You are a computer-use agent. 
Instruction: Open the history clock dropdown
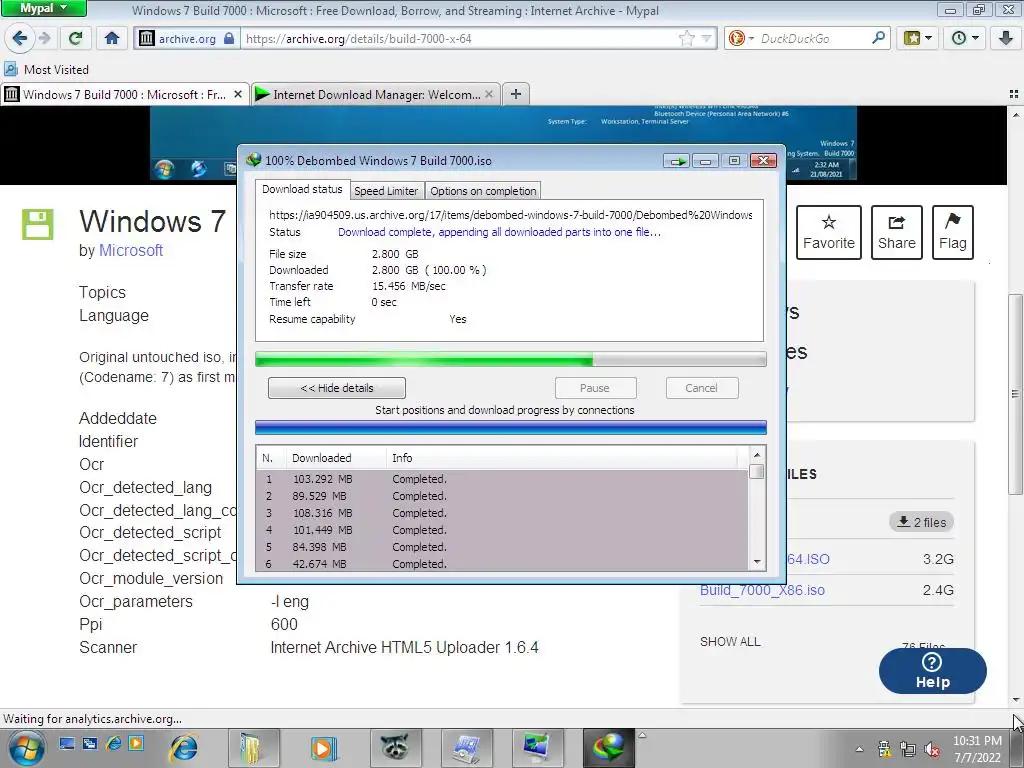click(965, 38)
